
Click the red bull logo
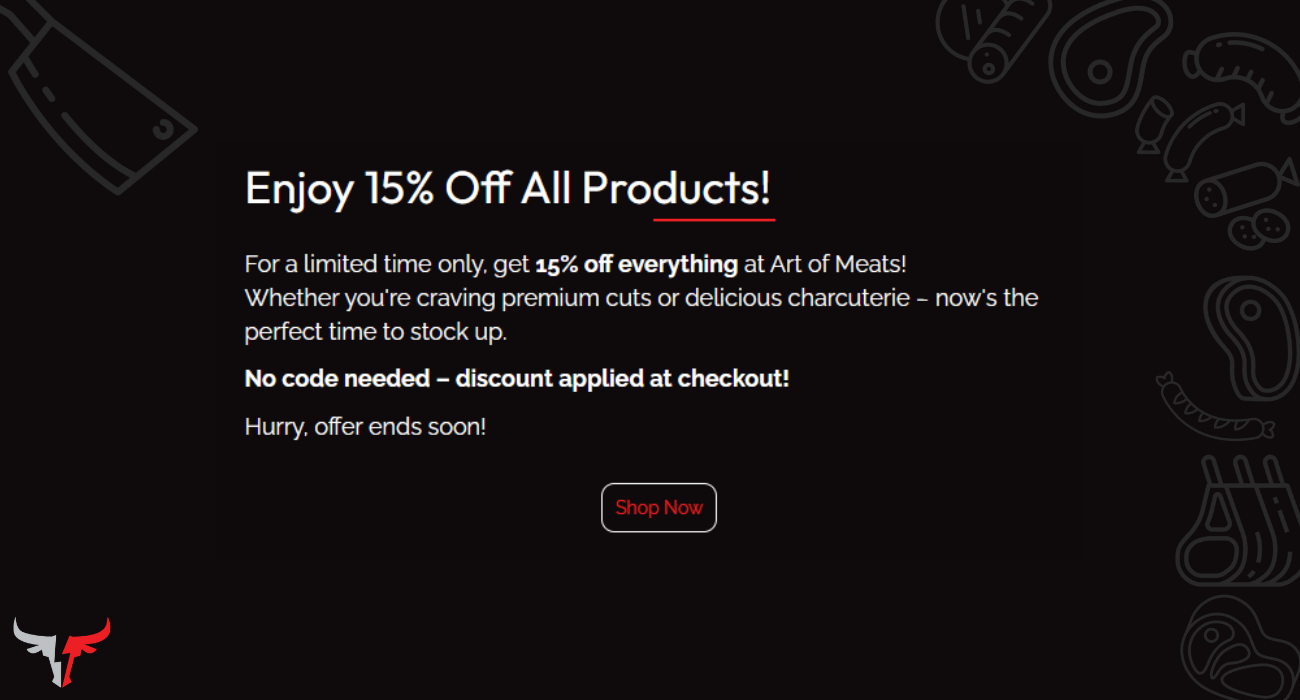click(62, 648)
